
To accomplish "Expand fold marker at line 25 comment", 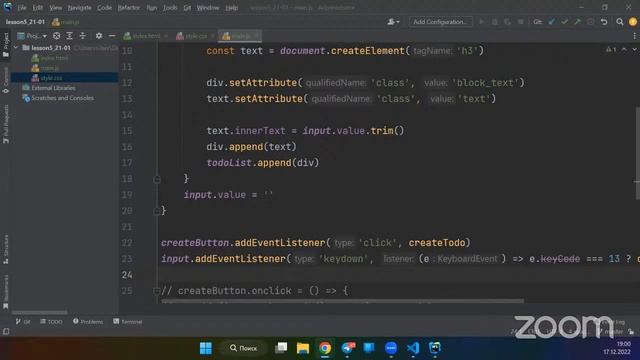I will coord(157,291).
